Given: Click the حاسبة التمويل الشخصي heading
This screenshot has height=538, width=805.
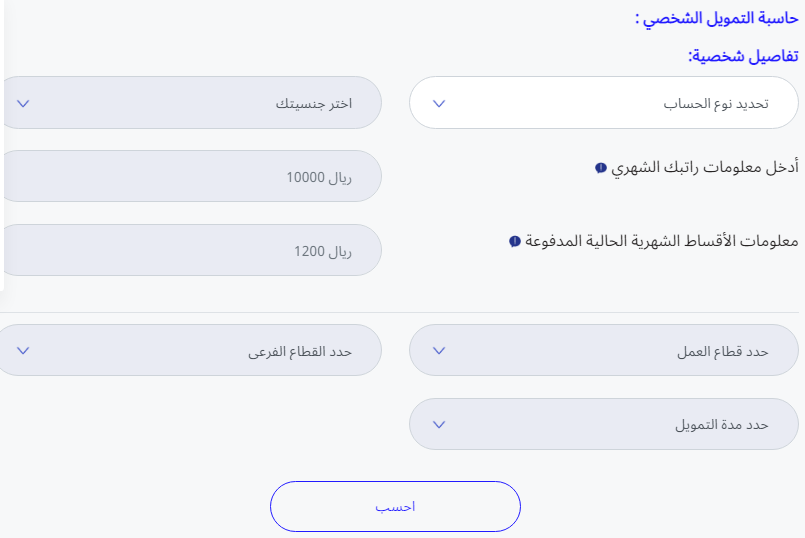Looking at the screenshot, I should coord(716,18).
